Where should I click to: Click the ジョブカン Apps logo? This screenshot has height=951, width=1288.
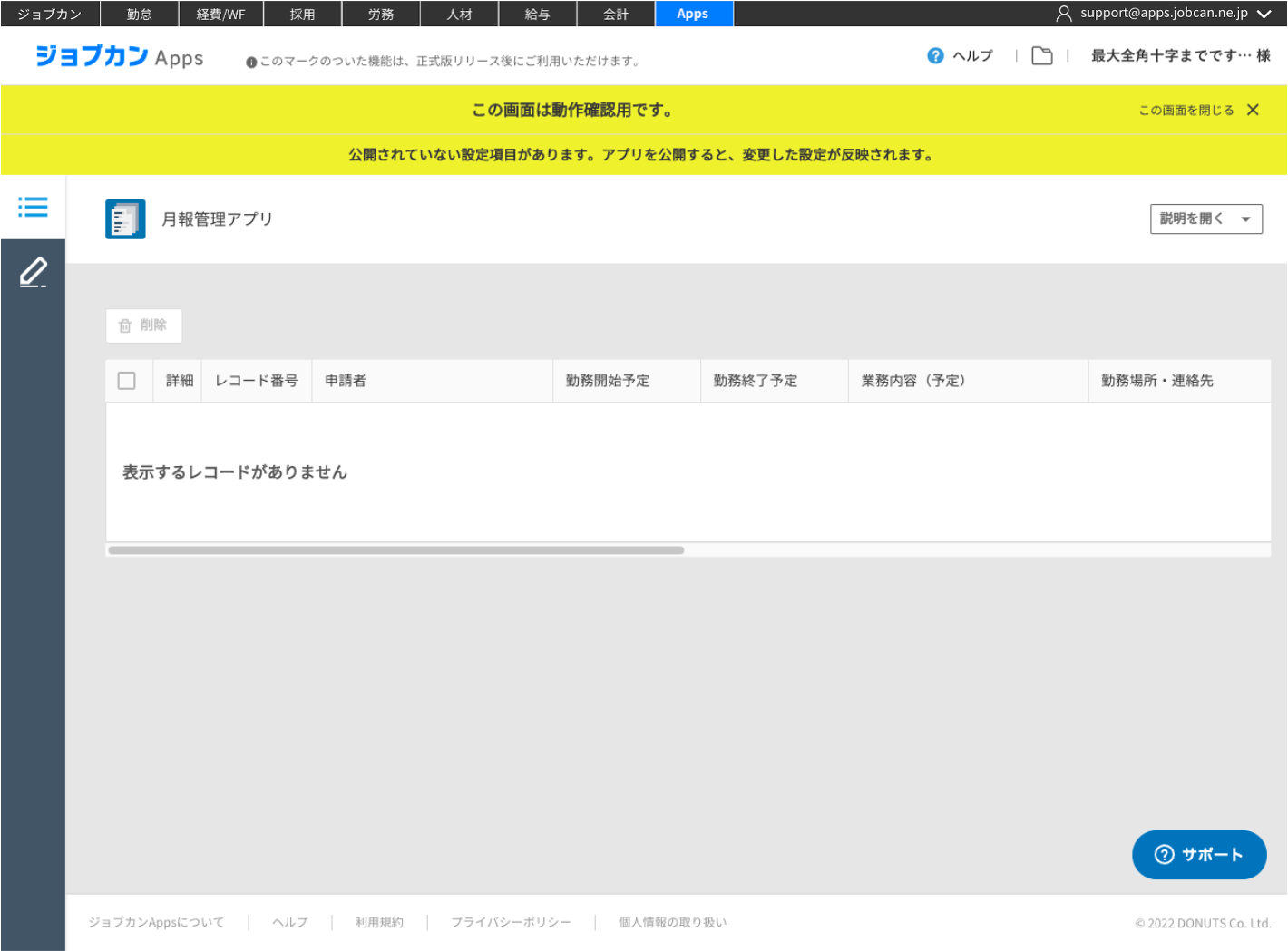tap(120, 57)
